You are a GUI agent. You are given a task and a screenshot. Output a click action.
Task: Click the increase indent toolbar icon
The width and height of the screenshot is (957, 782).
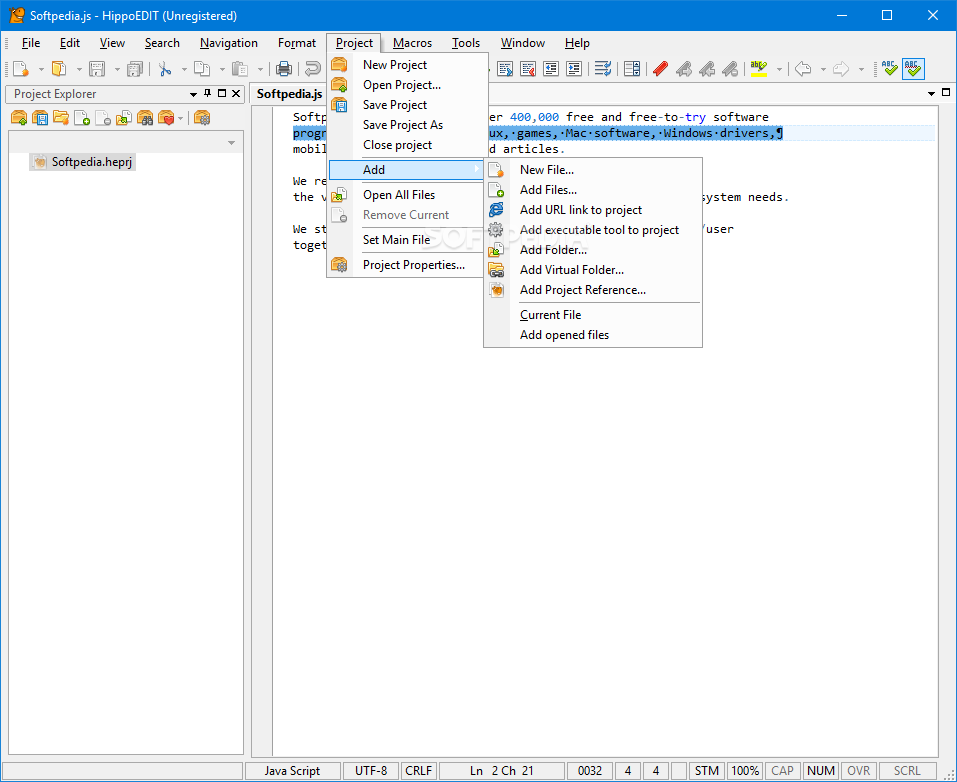[574, 68]
